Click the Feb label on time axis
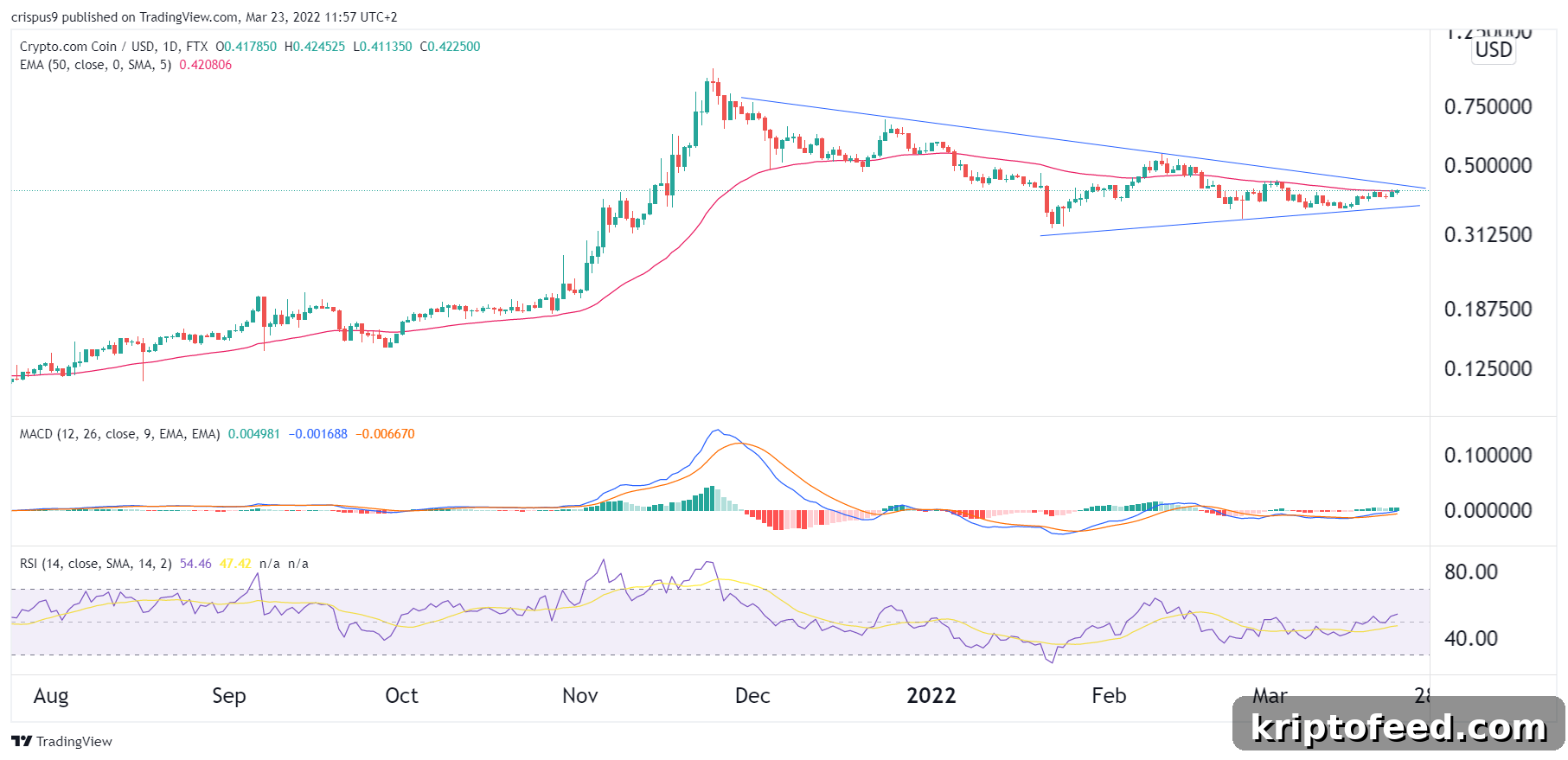Screen dimensions: 1568x760 tap(1110, 696)
